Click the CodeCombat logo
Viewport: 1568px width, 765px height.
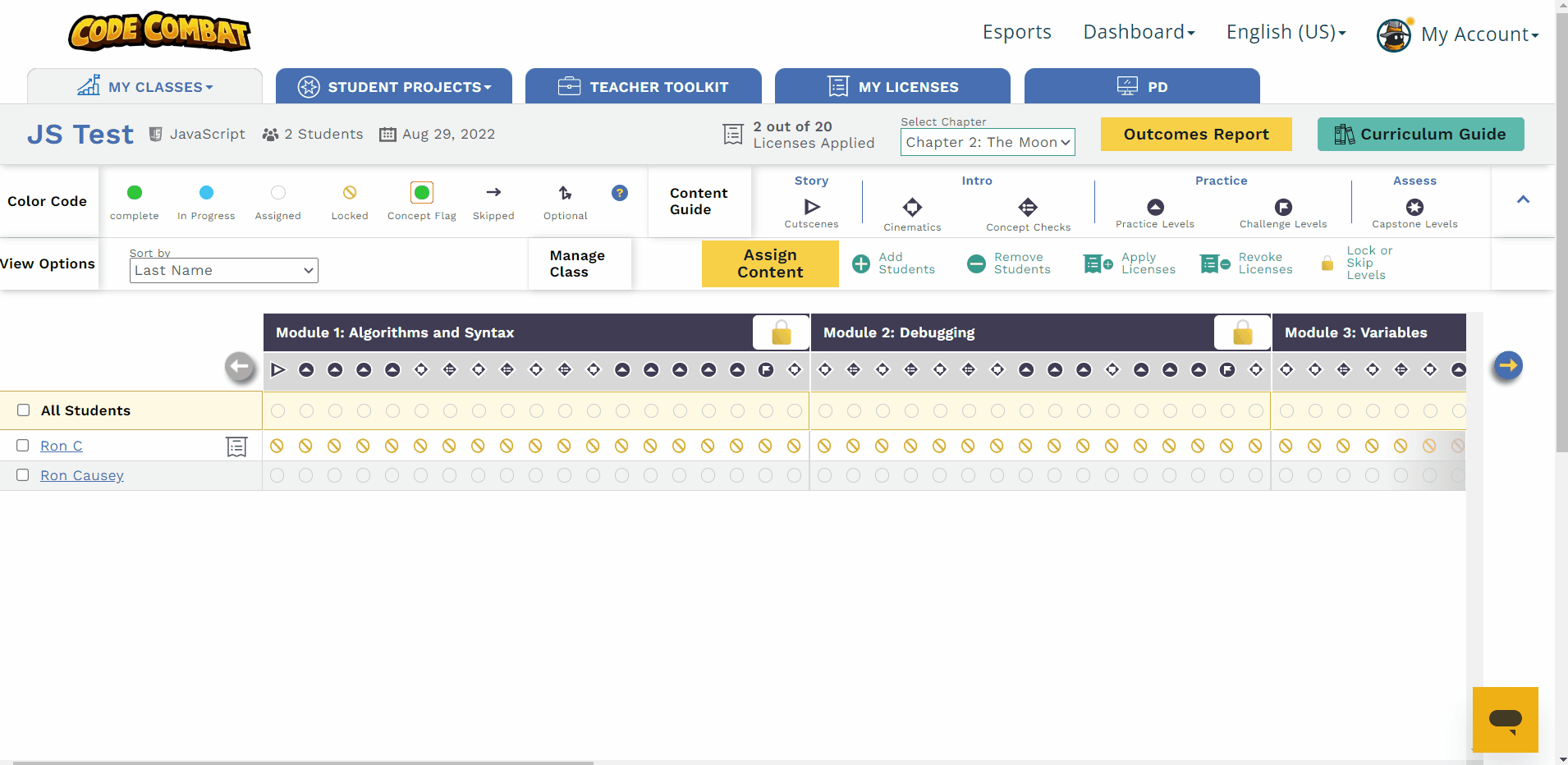(x=159, y=31)
